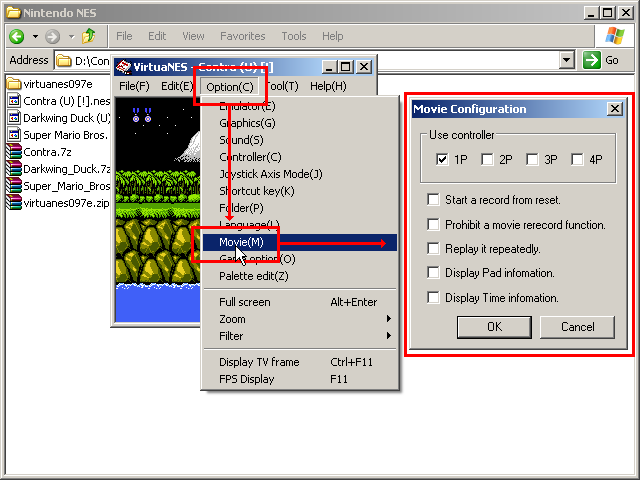Expand the Zoom submenu arrow
The image size is (640, 480).
click(x=389, y=318)
